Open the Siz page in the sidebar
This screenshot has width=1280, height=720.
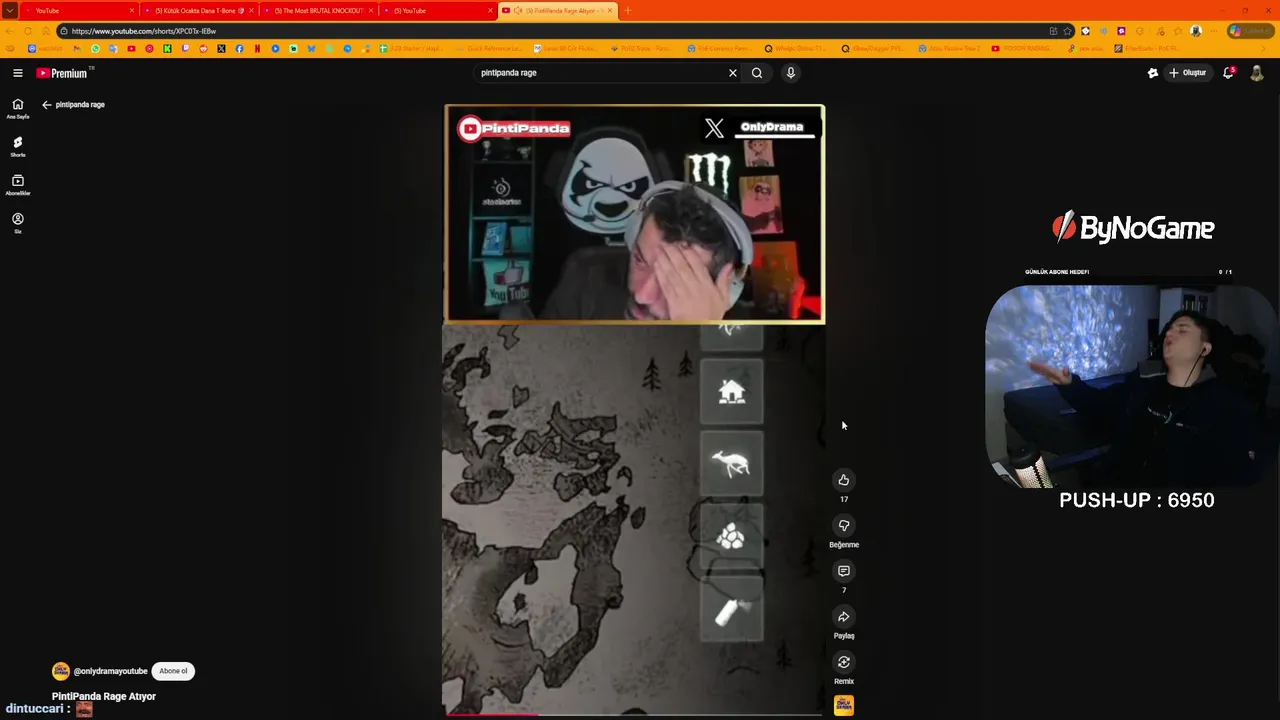pyautogui.click(x=18, y=223)
